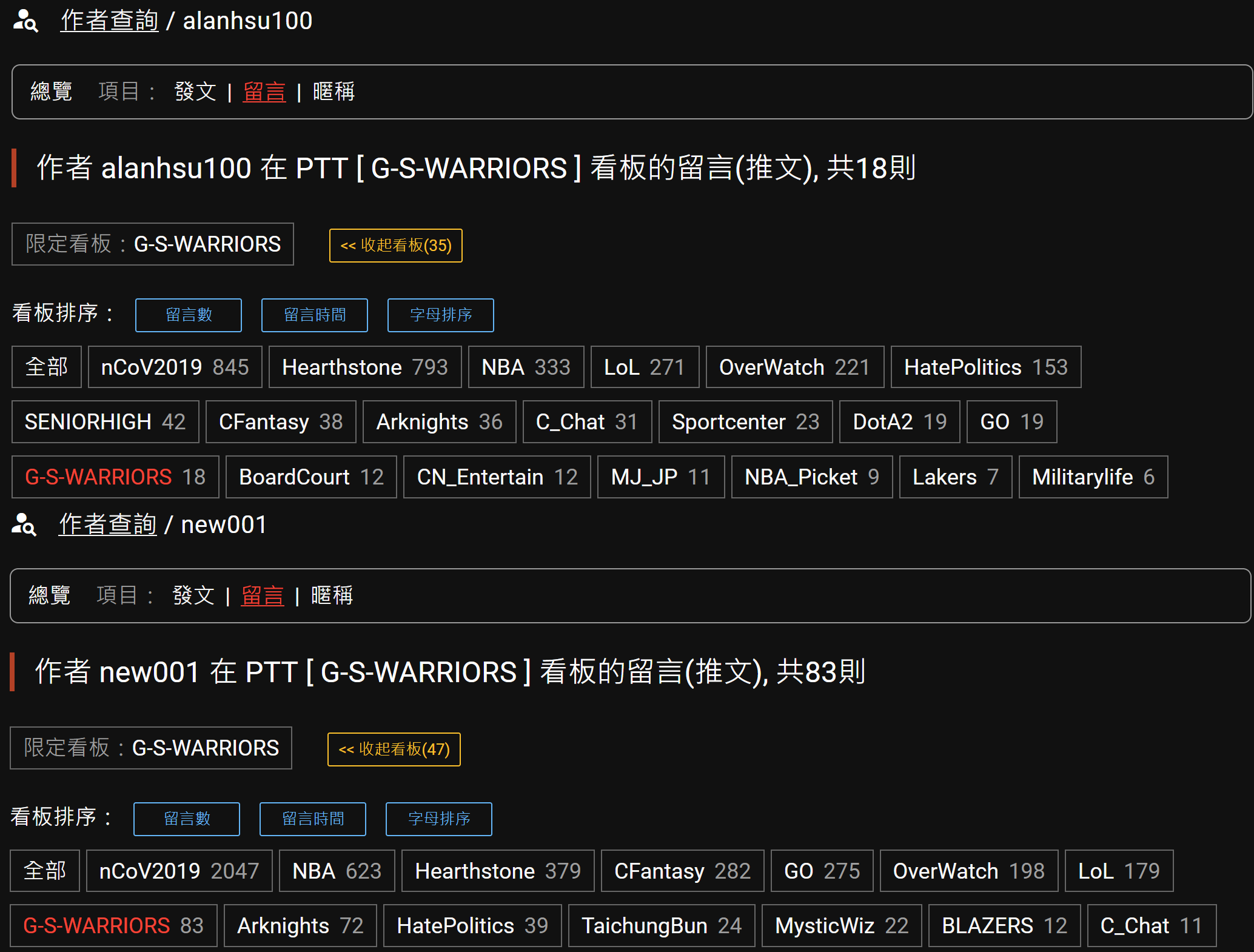Screen dimensions: 1254x952
Task: Filter by OverWatch 221 board
Action: (x=795, y=367)
